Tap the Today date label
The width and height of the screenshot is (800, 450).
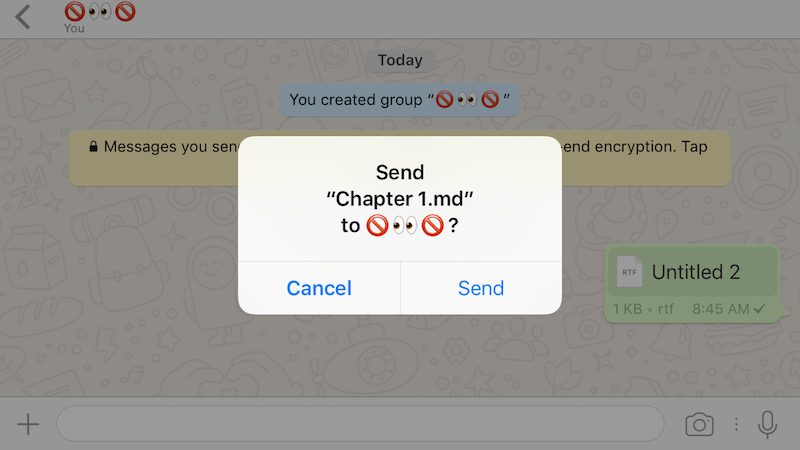400,60
